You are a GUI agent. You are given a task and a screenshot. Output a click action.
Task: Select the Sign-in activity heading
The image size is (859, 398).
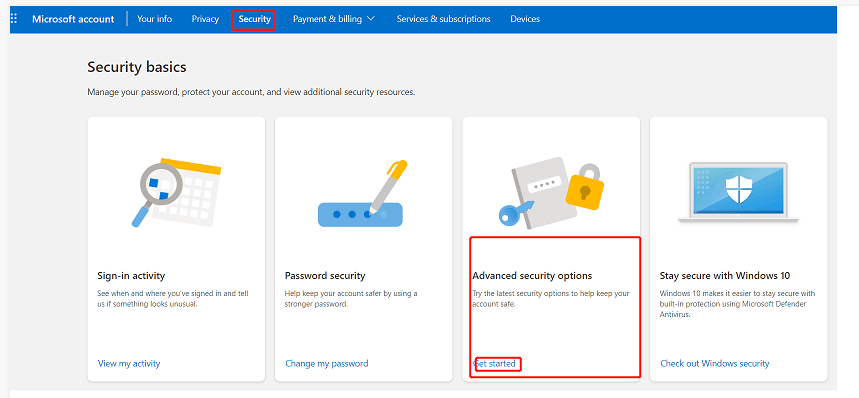coord(131,275)
